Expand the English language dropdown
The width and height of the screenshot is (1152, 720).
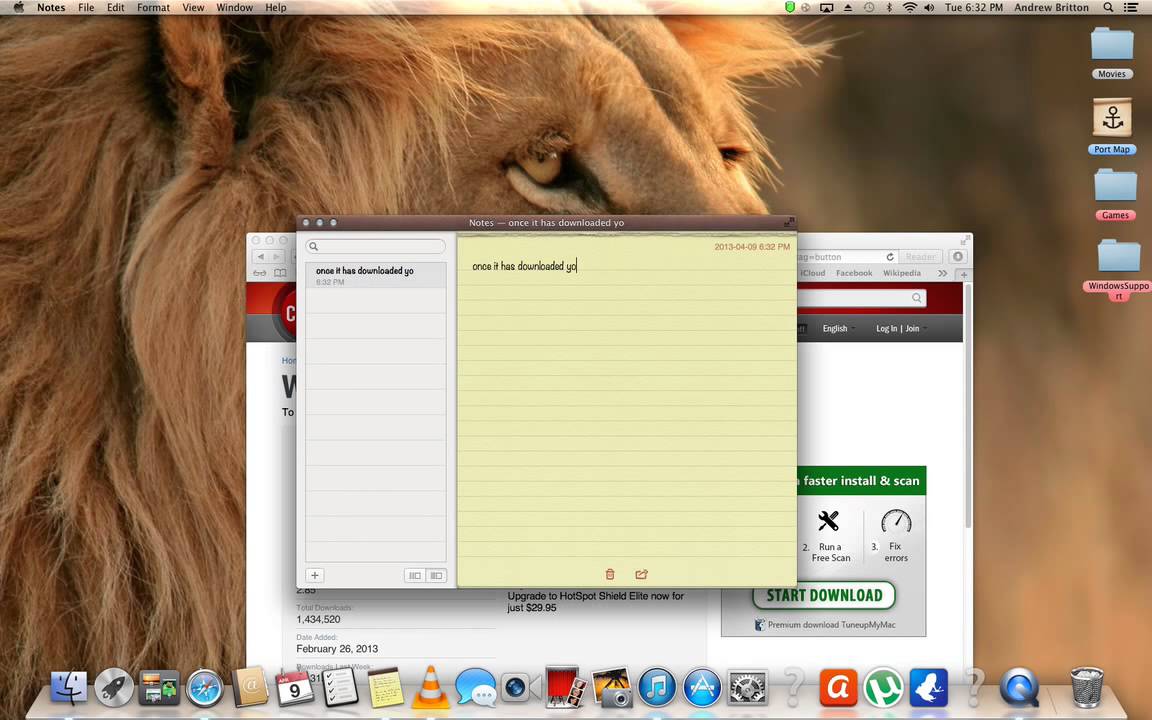[837, 328]
